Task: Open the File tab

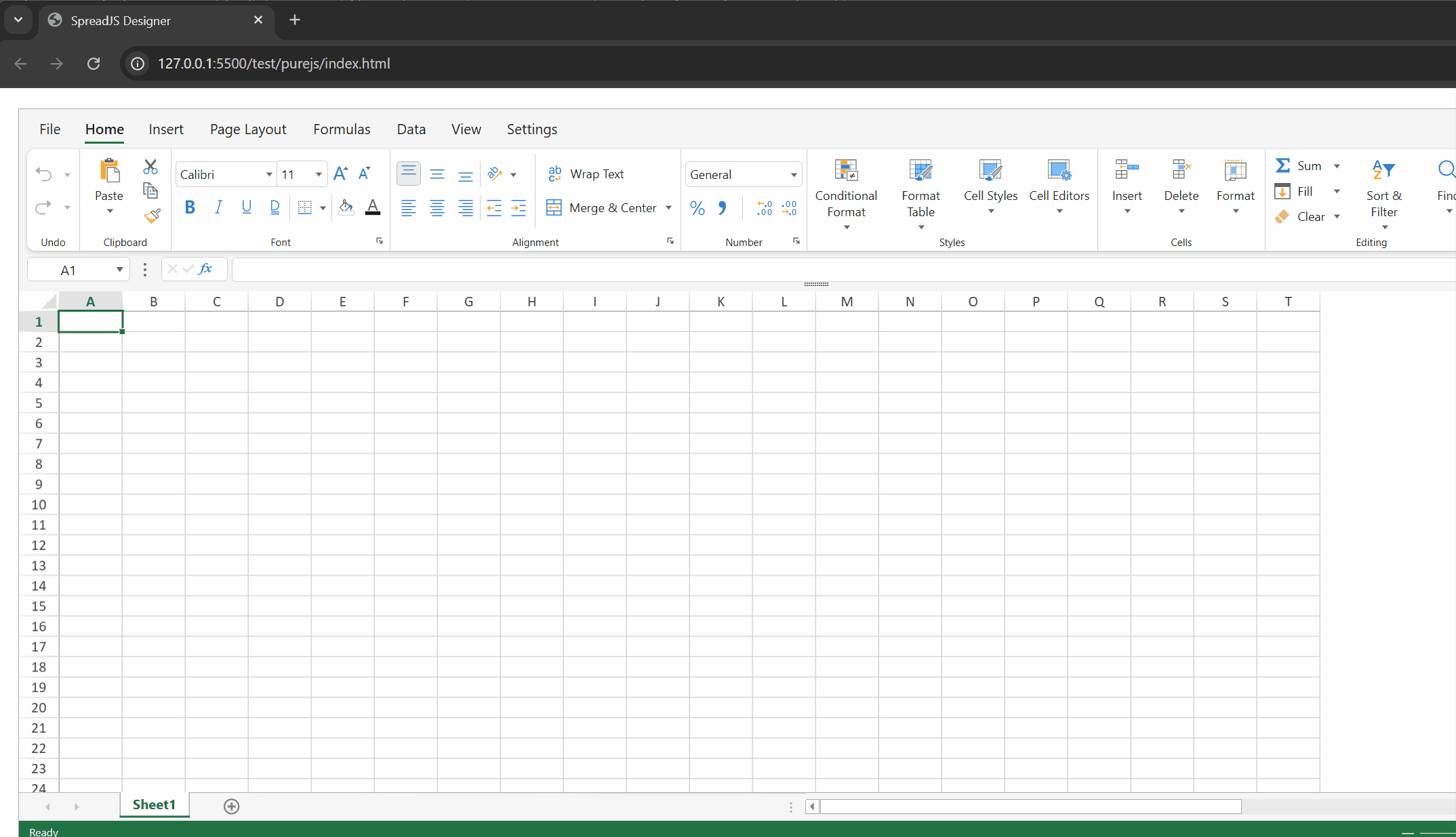Action: click(x=49, y=129)
